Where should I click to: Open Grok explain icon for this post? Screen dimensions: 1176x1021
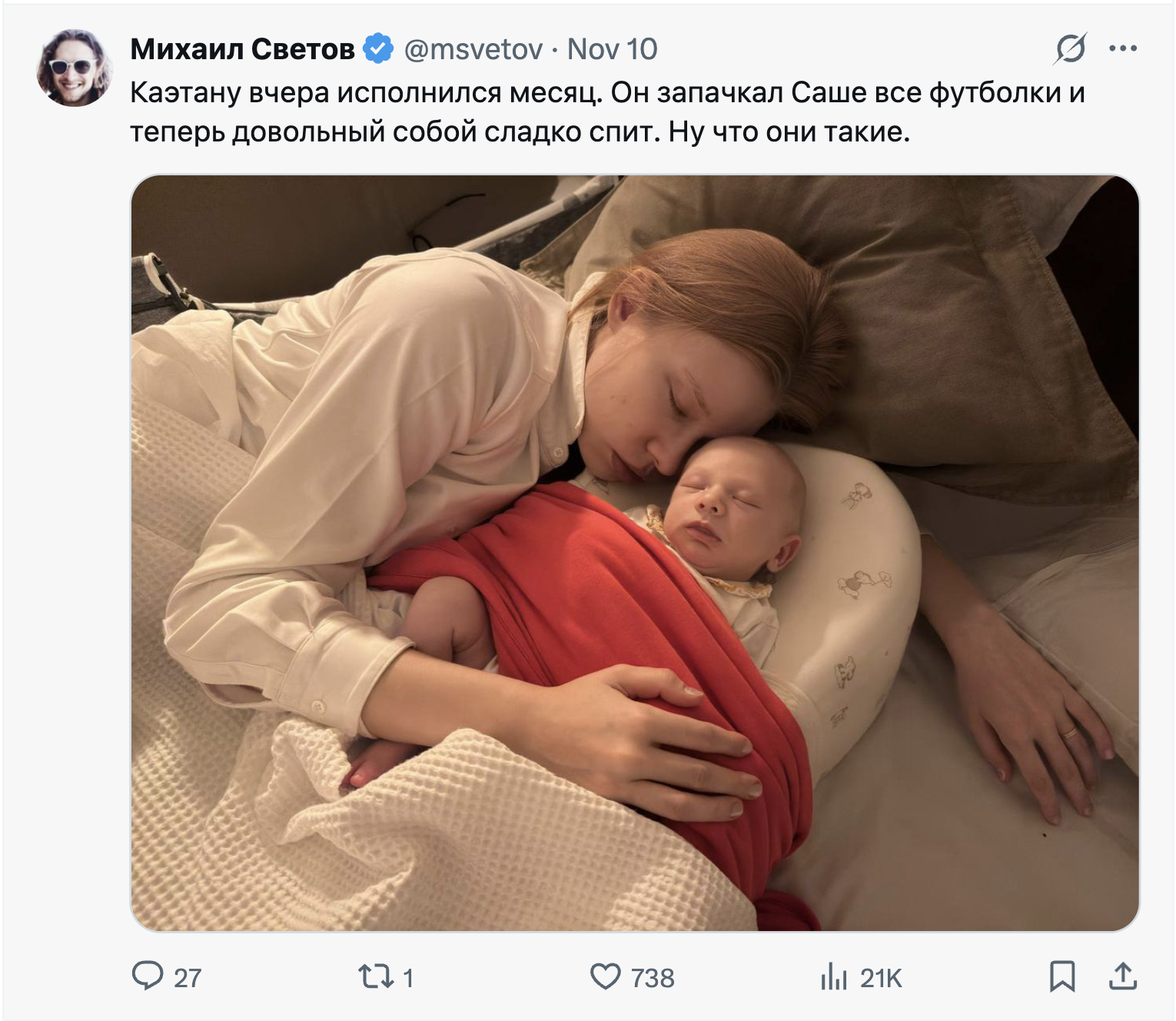pyautogui.click(x=1070, y=49)
